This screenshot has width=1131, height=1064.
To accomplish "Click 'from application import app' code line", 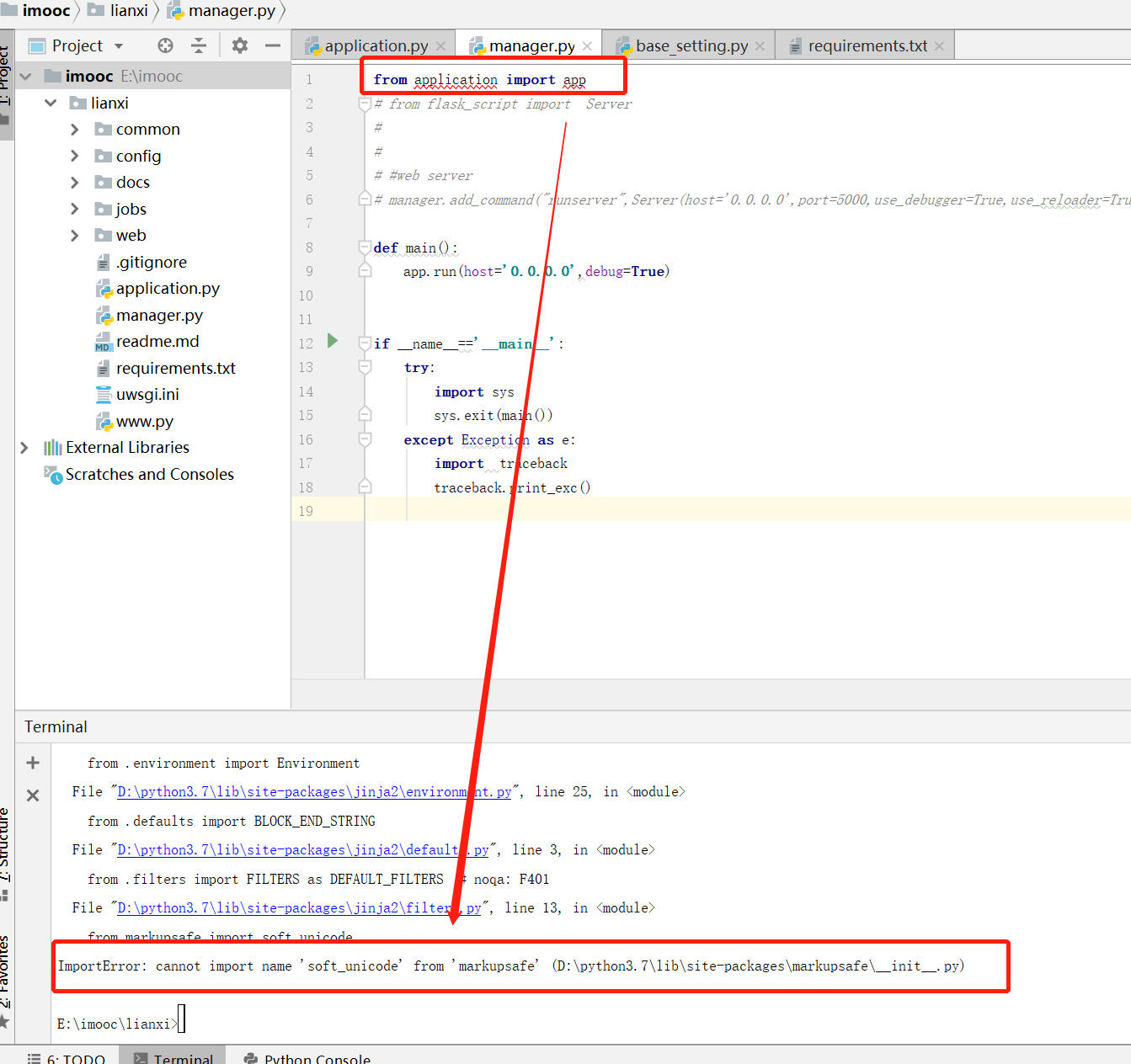I will [479, 80].
